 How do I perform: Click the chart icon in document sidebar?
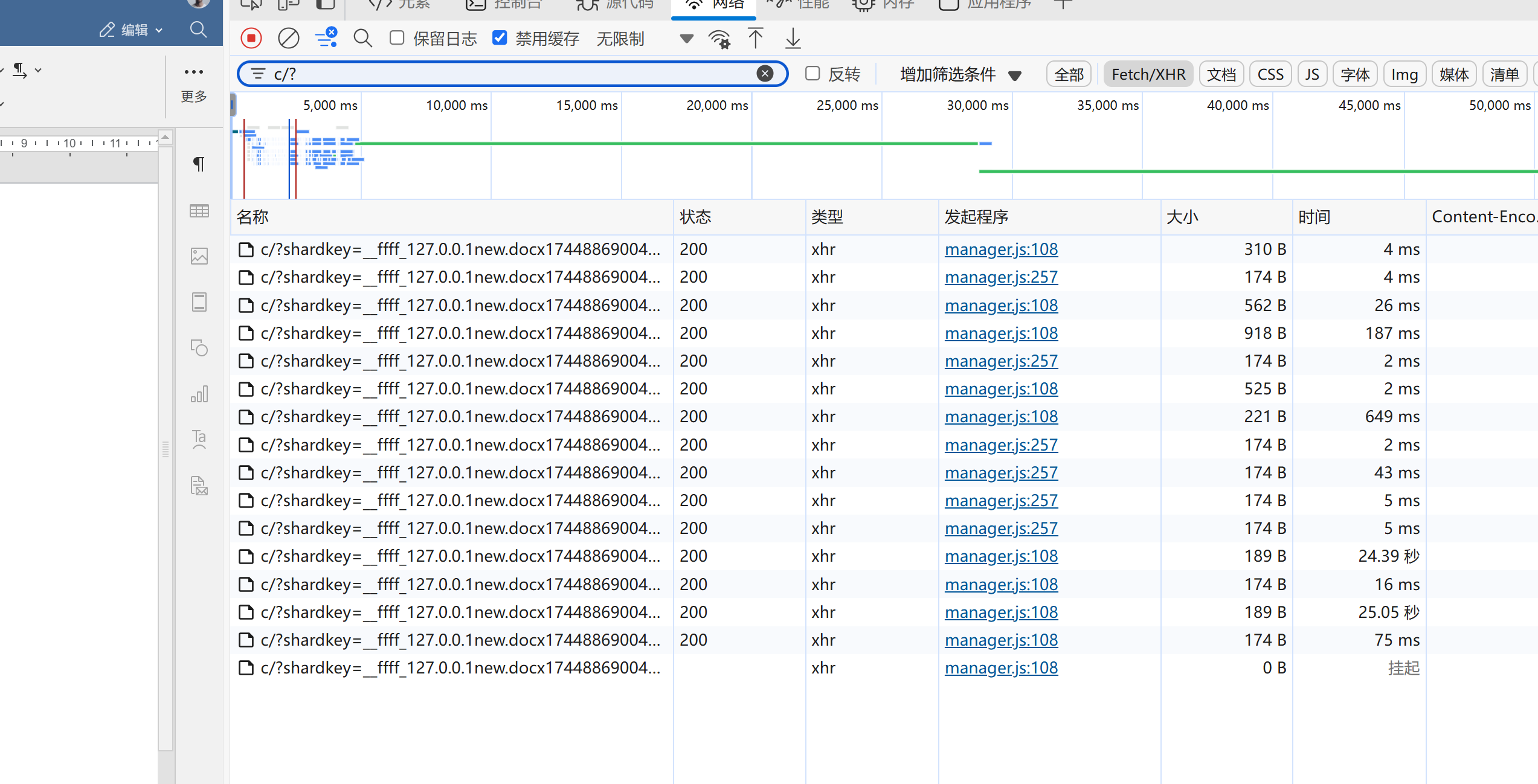click(199, 394)
